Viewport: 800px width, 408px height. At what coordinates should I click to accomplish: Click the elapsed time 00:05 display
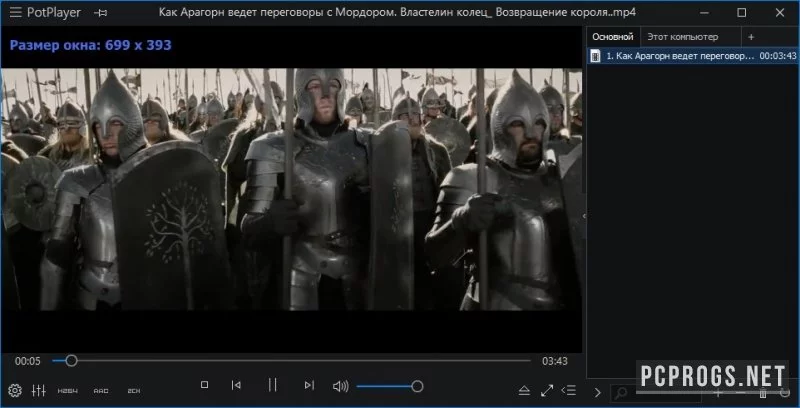[x=28, y=362]
